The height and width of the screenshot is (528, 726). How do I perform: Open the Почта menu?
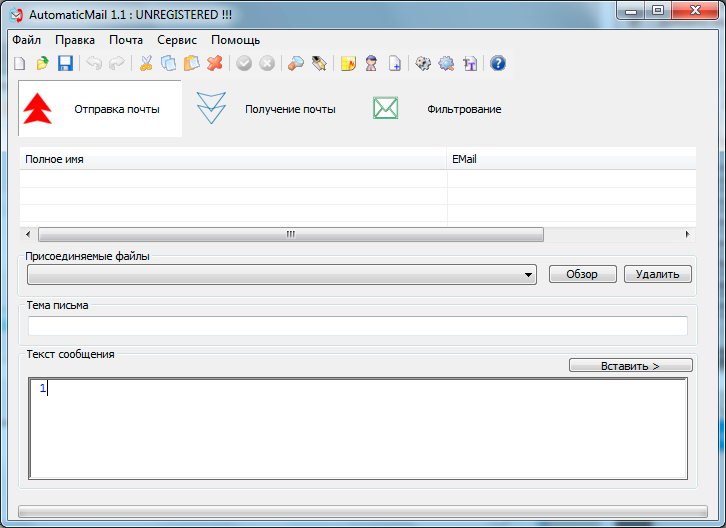pyautogui.click(x=126, y=40)
